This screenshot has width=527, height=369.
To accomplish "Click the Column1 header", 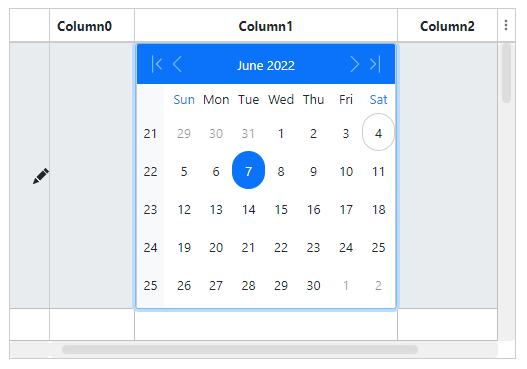I will point(266,26).
